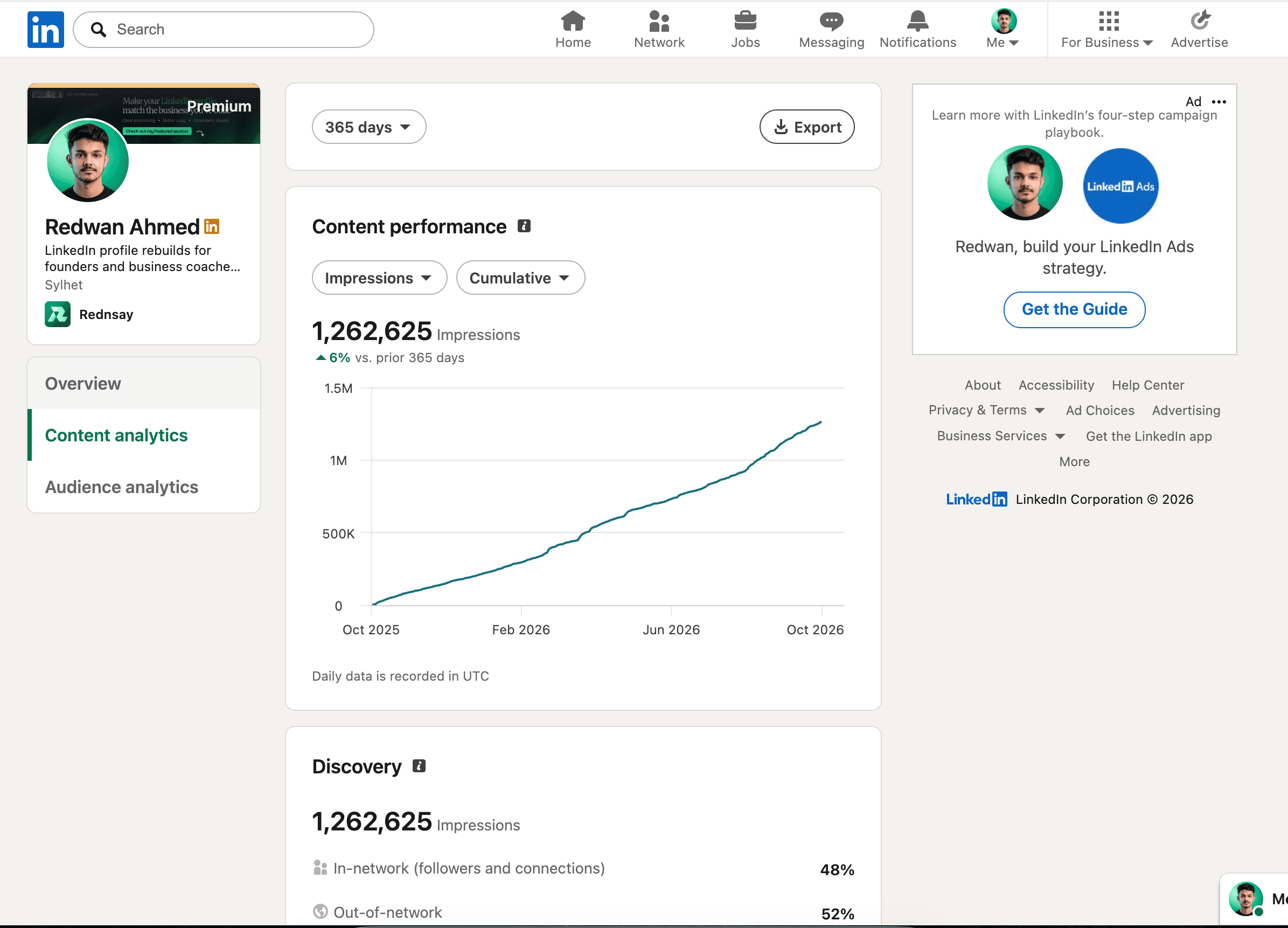
Task: Expand Privacy & Terms footer menu
Action: 986,410
